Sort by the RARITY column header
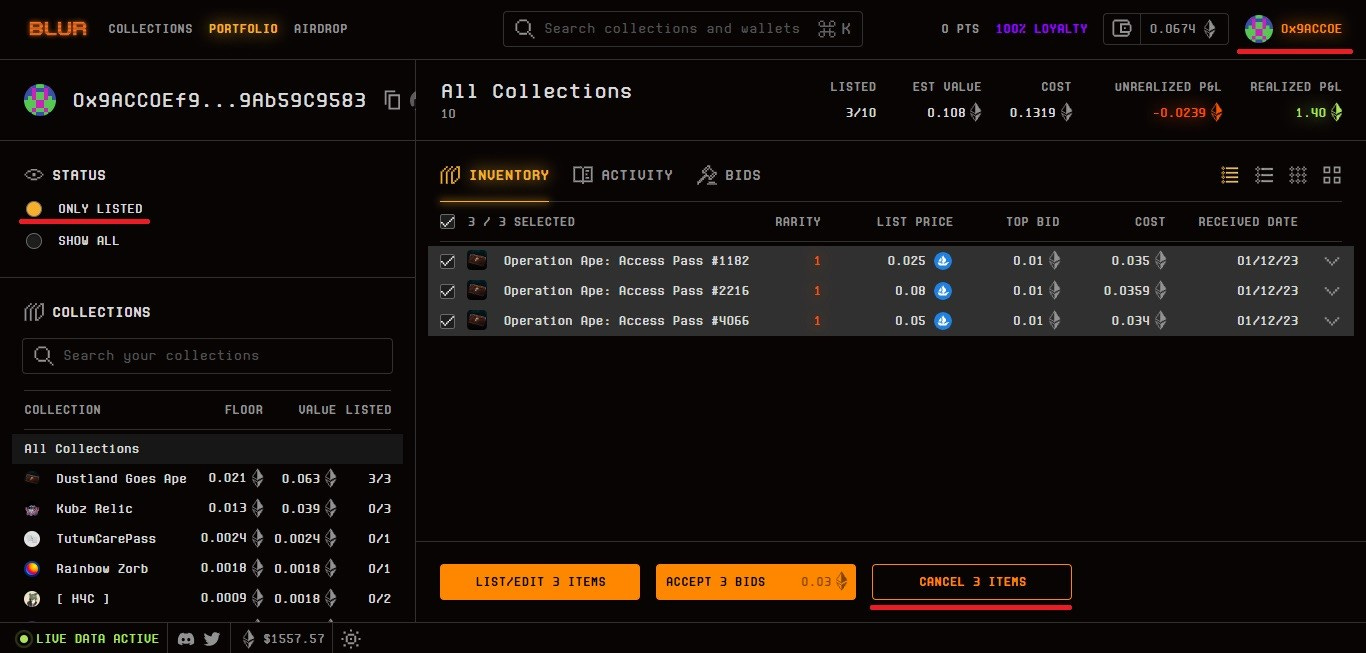Viewport: 1366px width, 653px height. tap(798, 222)
